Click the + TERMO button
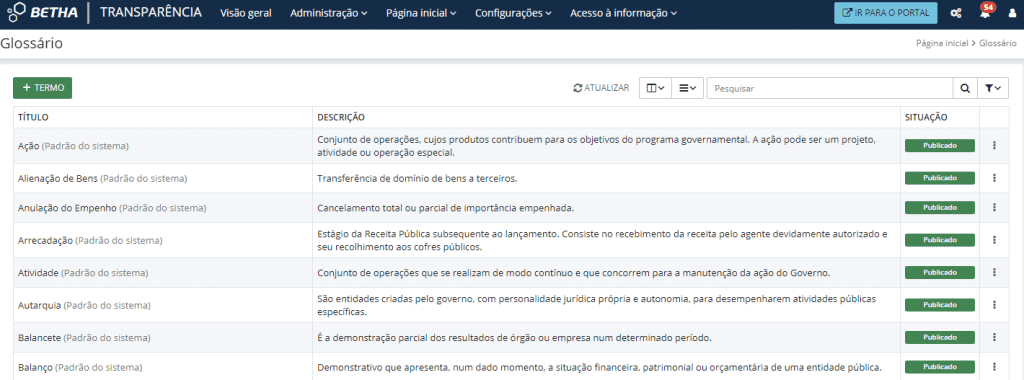1024x380 pixels. point(42,88)
